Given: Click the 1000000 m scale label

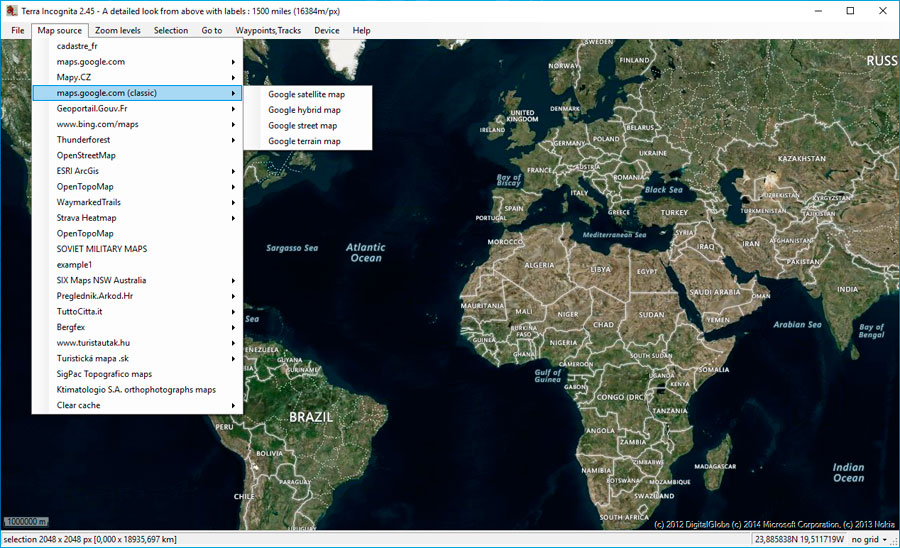Looking at the screenshot, I should click(26, 522).
